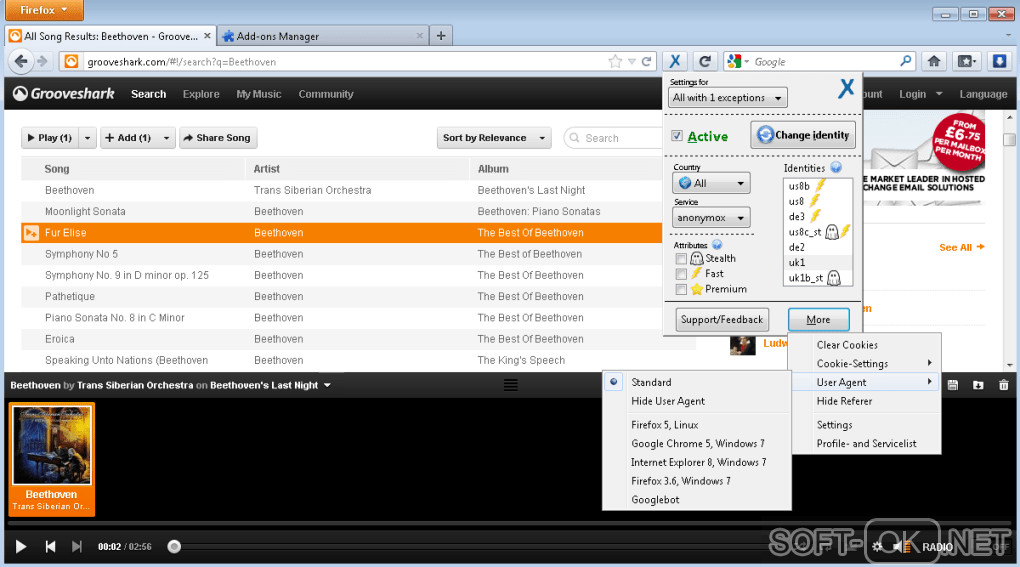Screen dimensions: 1020x567
Task: Click the page vertical scrollbar
Action: [x=1009, y=240]
